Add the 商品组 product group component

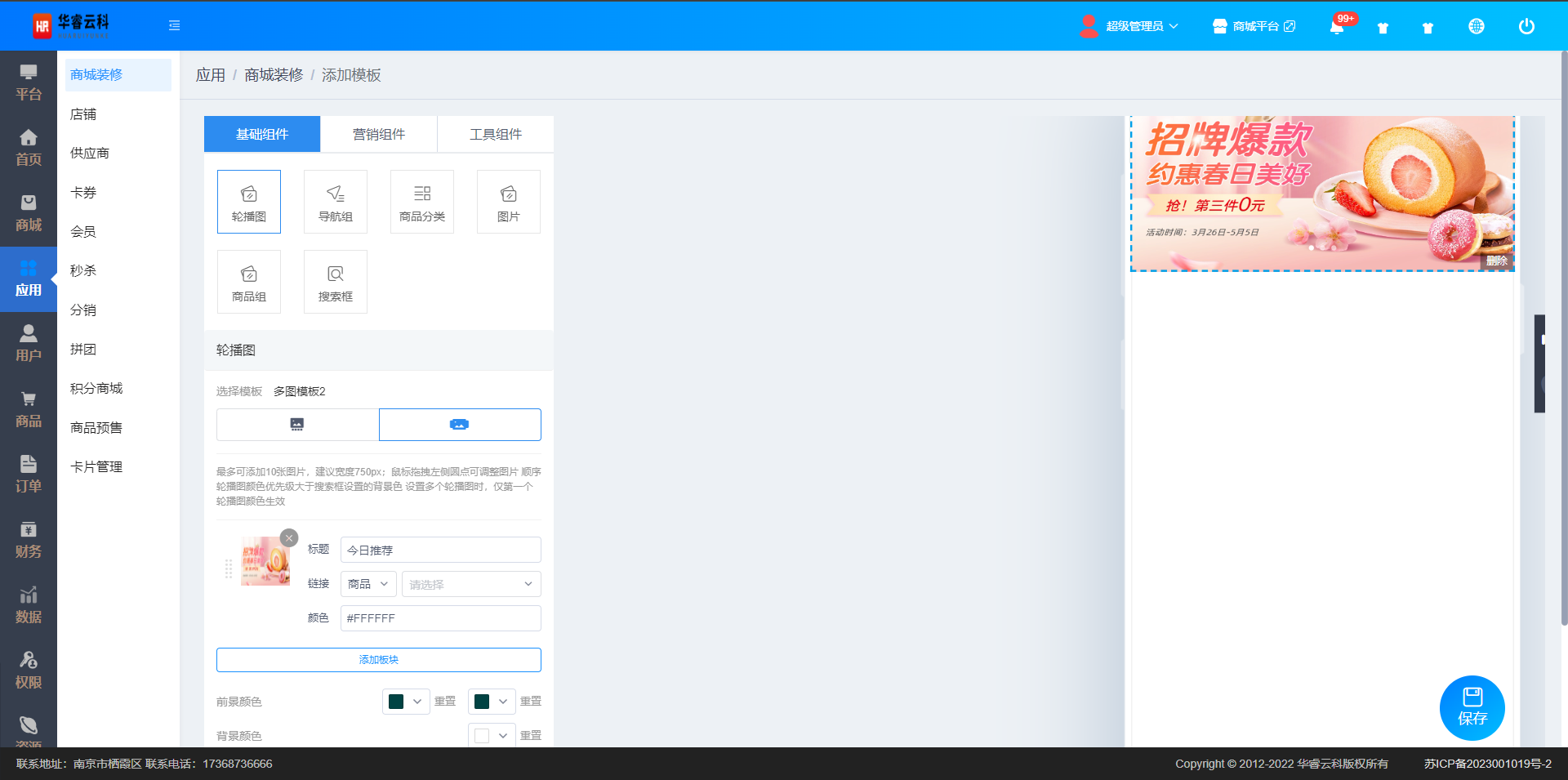click(x=249, y=282)
